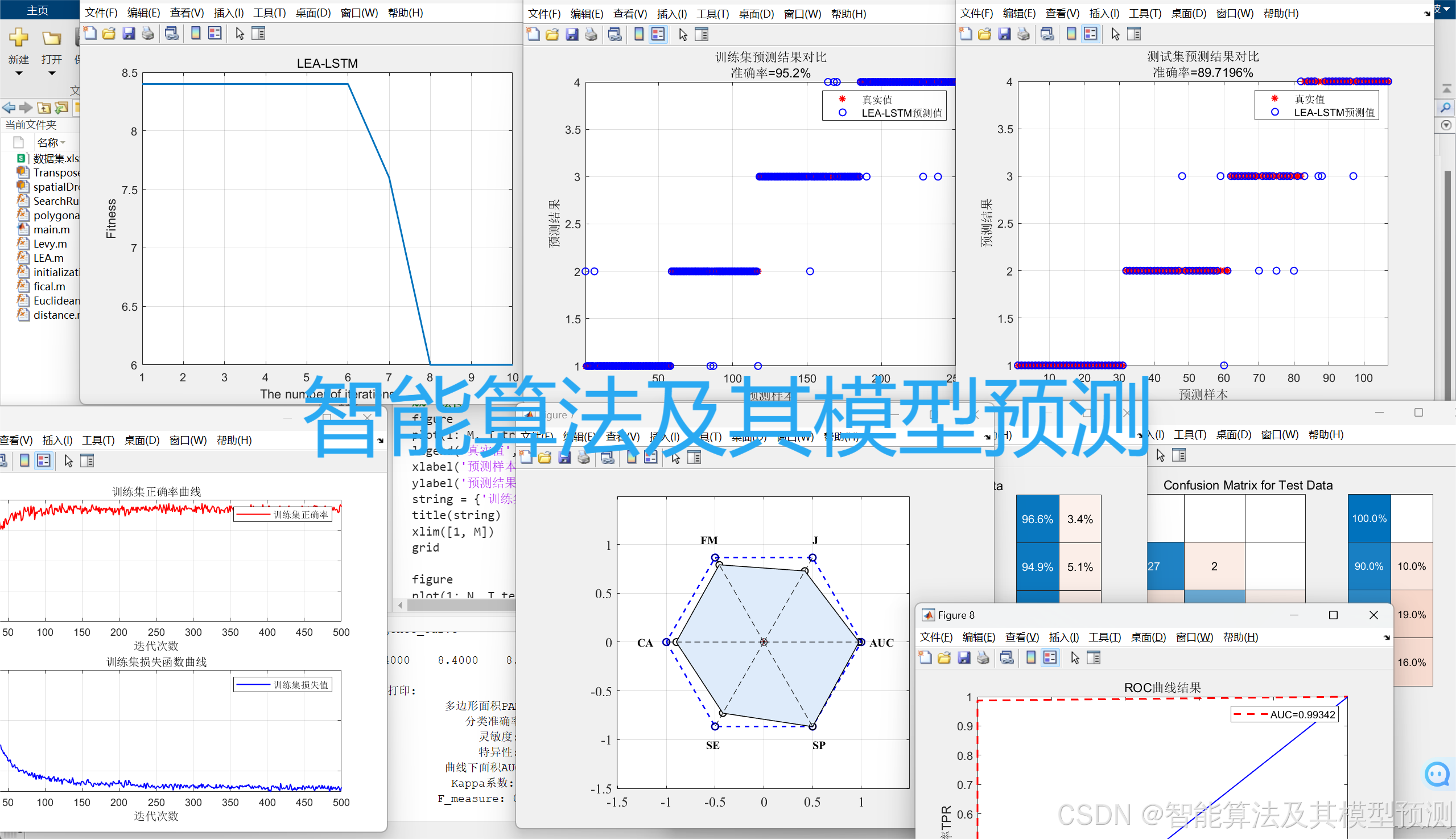Expand the 打开 (Open) dropdown arrow
This screenshot has width=1456, height=839.
tap(51, 73)
